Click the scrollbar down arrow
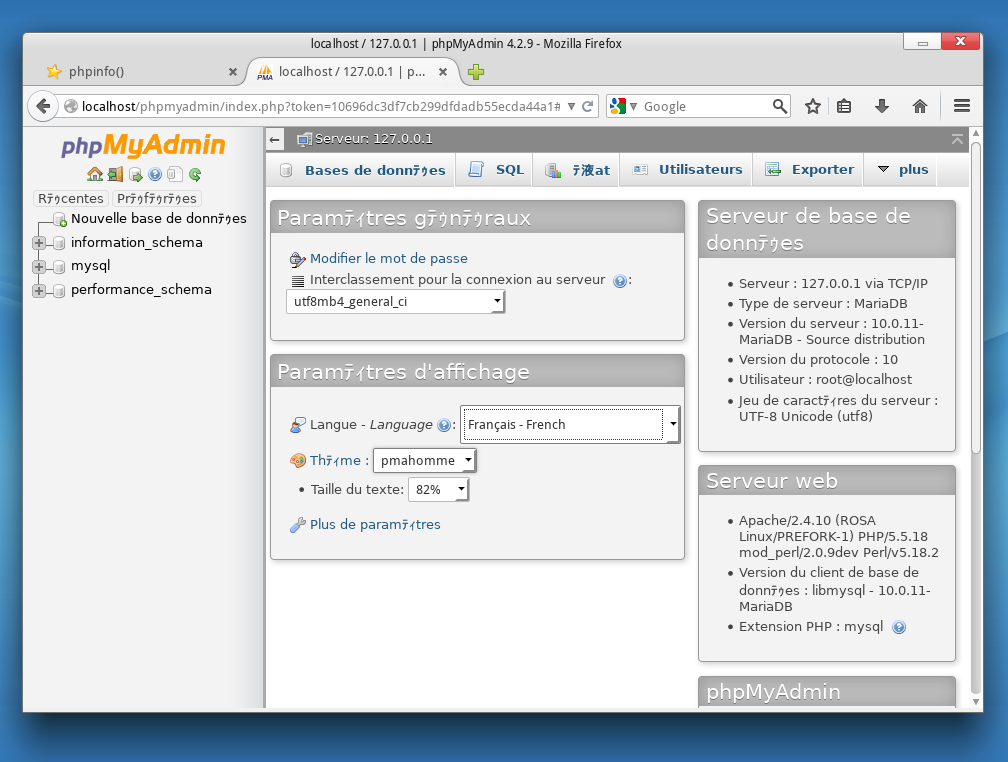 976,702
